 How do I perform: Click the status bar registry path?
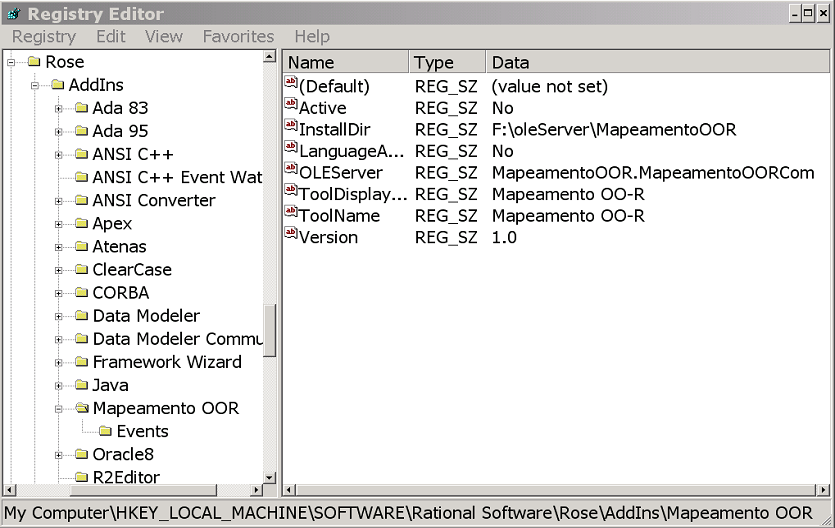[408, 513]
